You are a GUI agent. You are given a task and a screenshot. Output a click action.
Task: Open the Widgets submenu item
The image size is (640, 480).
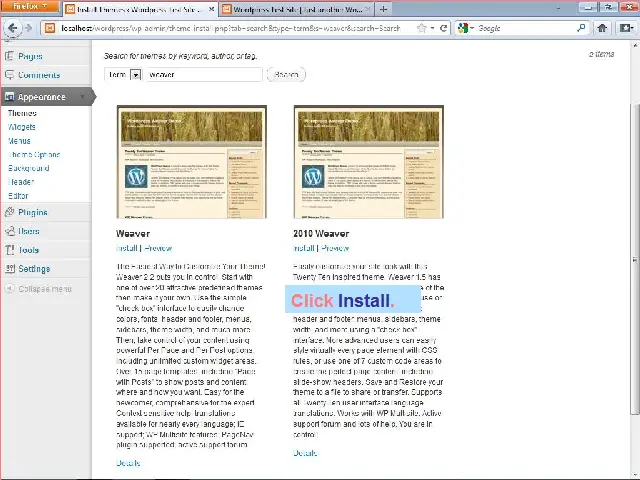point(22,127)
